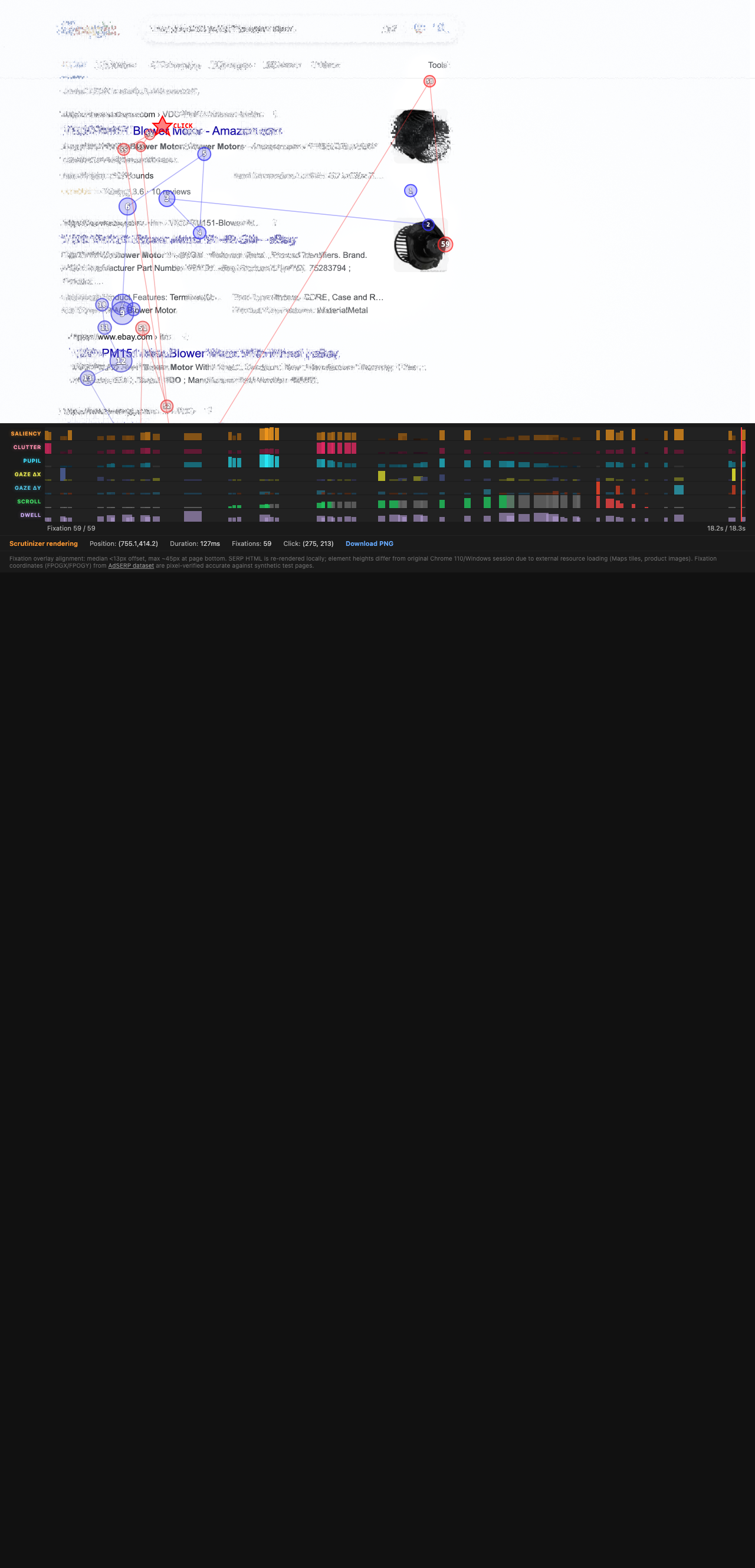The image size is (755, 1568).
Task: Click the blurred first result product image
Action: [x=420, y=136]
